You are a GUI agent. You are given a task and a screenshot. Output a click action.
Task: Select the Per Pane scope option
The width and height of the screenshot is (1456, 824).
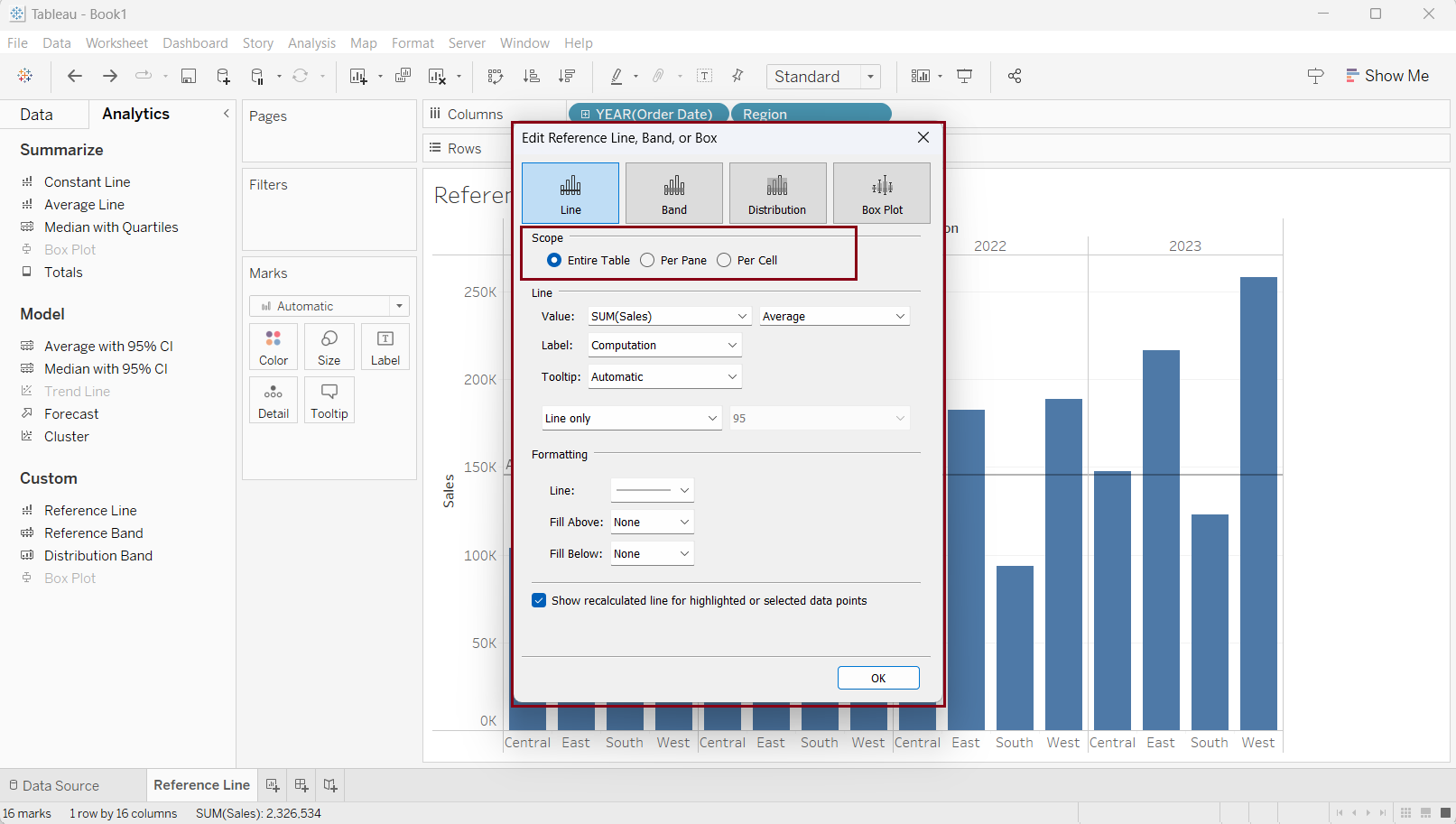647,261
